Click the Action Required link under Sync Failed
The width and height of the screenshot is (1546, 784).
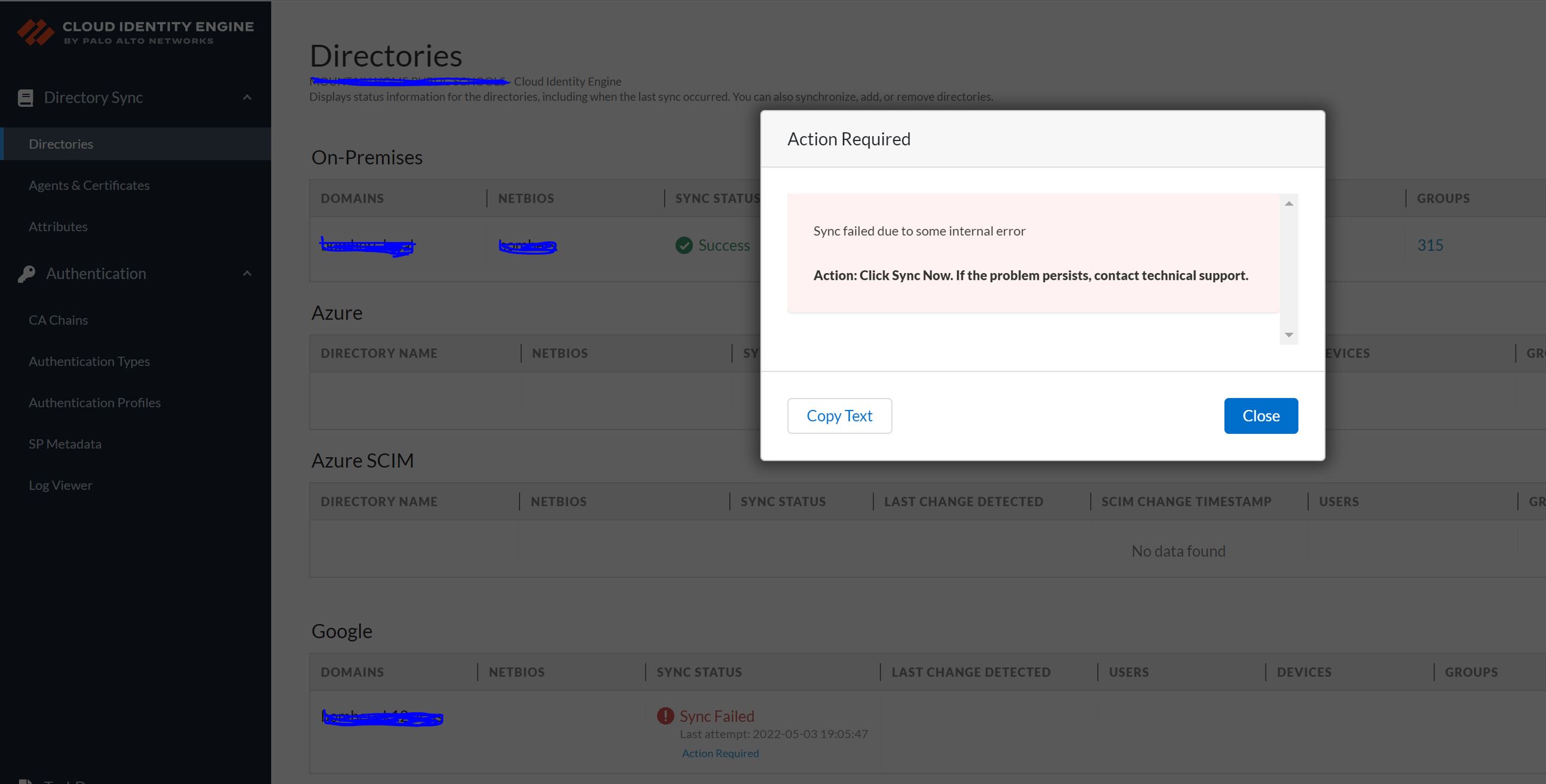click(x=720, y=753)
